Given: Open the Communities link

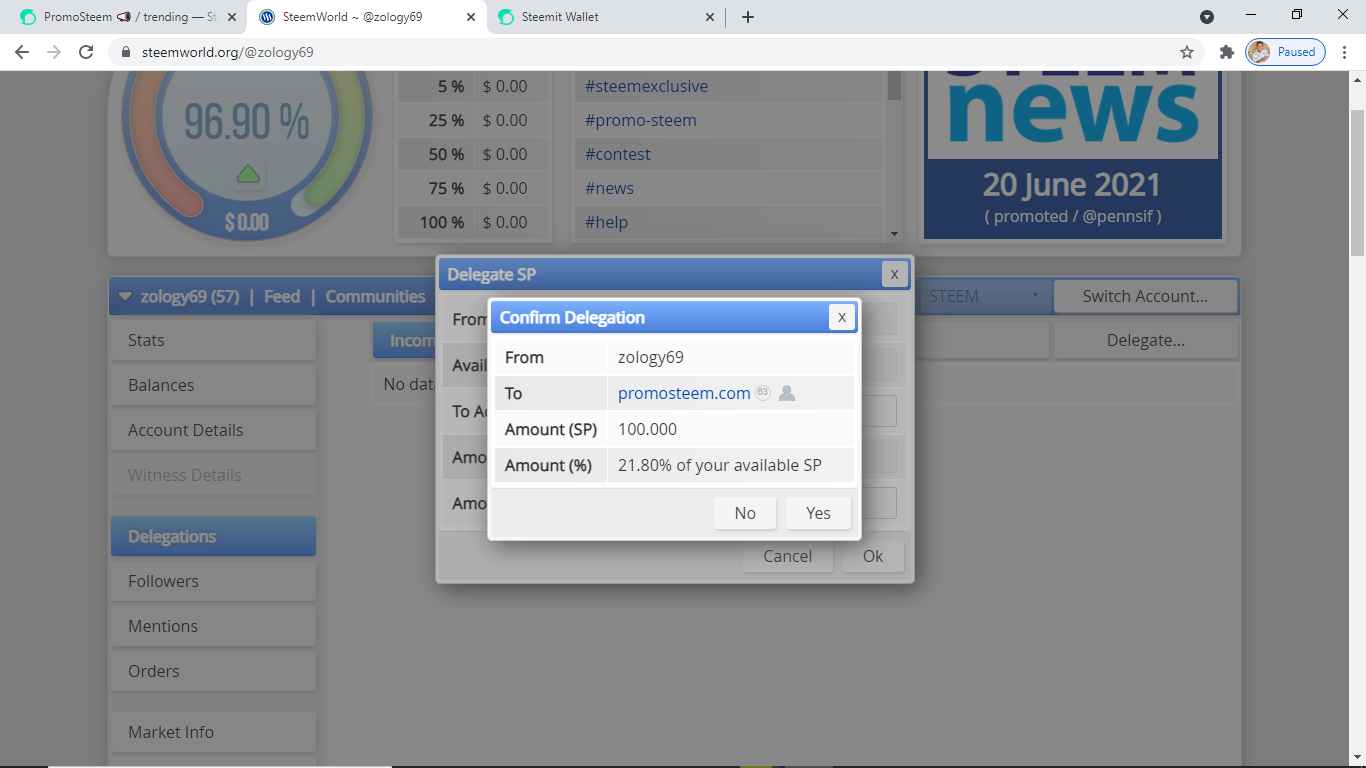Looking at the screenshot, I should (x=375, y=296).
